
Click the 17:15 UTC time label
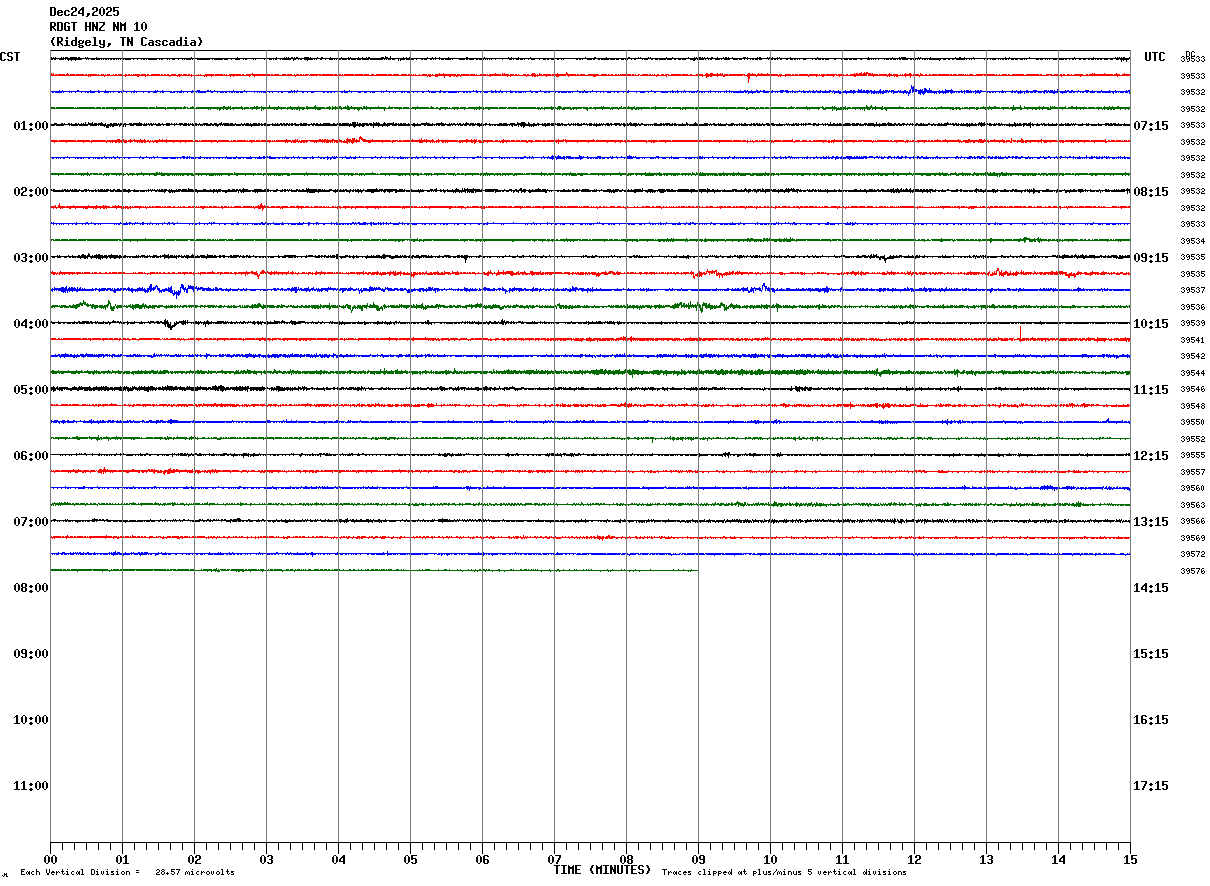1151,786
